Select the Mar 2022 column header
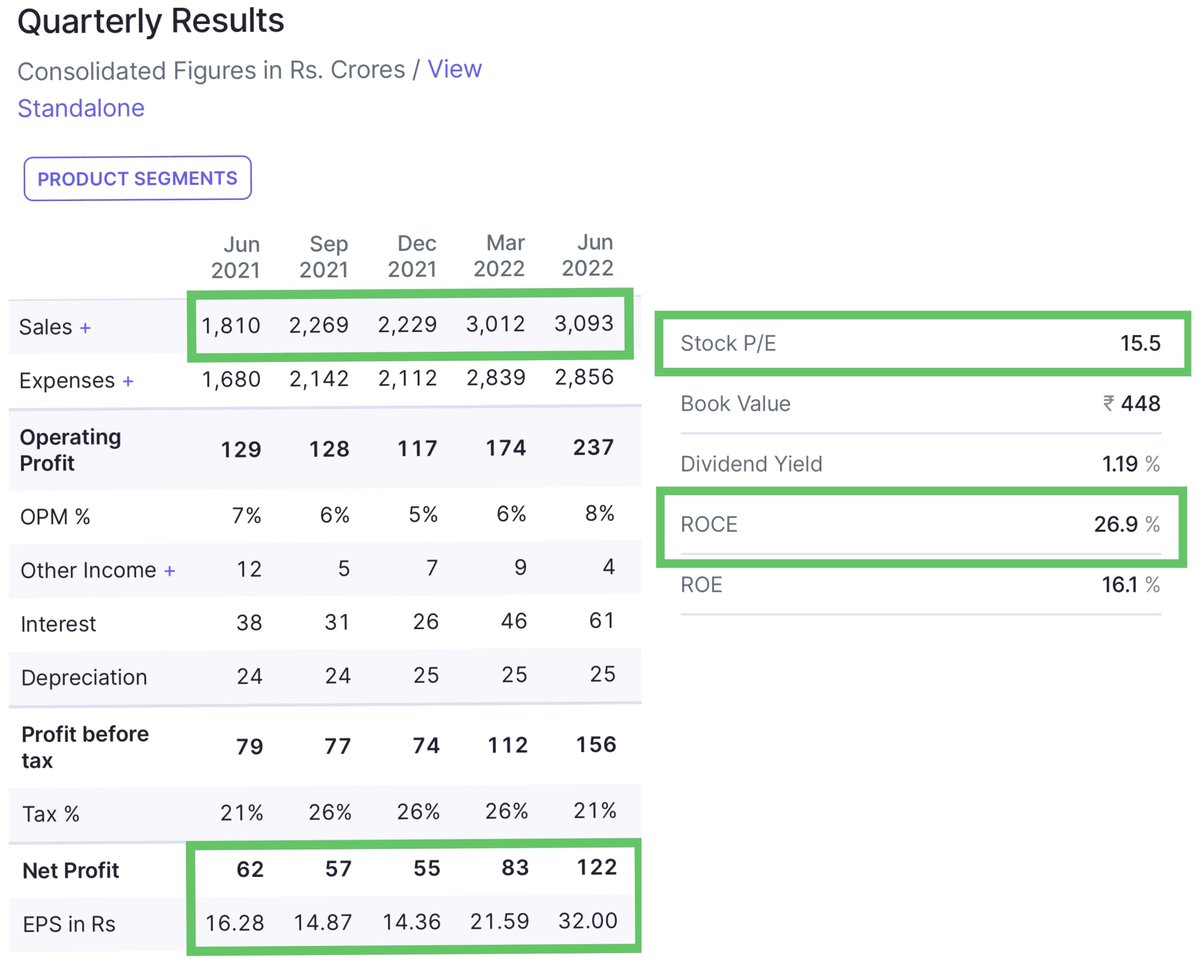The height and width of the screenshot is (970, 1200). pos(501,255)
